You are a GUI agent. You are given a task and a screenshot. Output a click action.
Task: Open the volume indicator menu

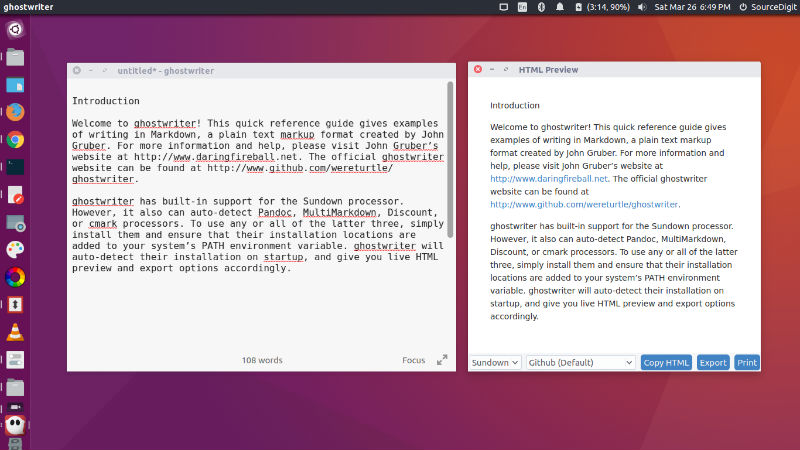coord(642,7)
